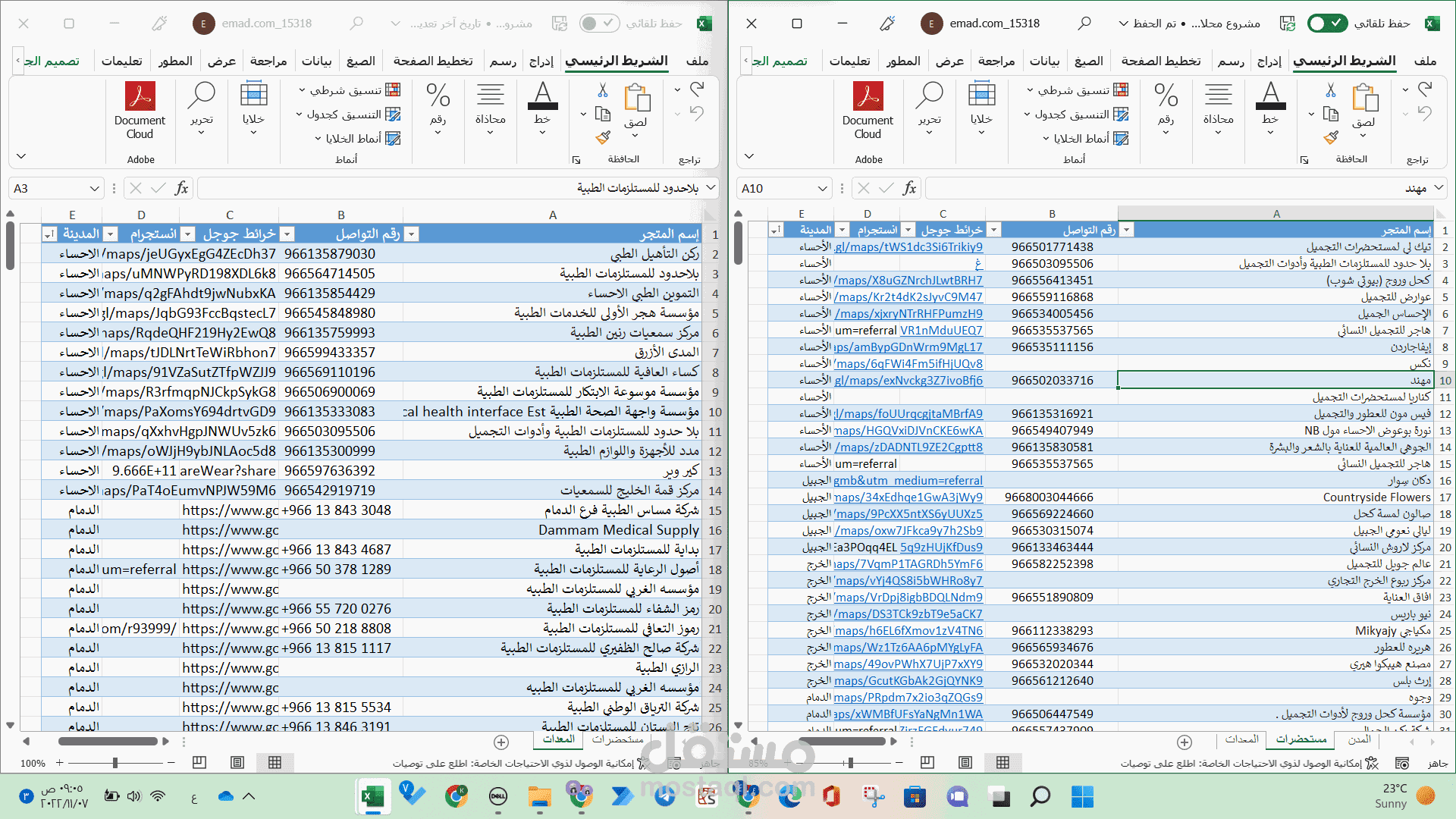Viewport: 1456px width, 819px height.
Task: Click the Page Break Preview icon in right status bar
Action: [x=927, y=762]
